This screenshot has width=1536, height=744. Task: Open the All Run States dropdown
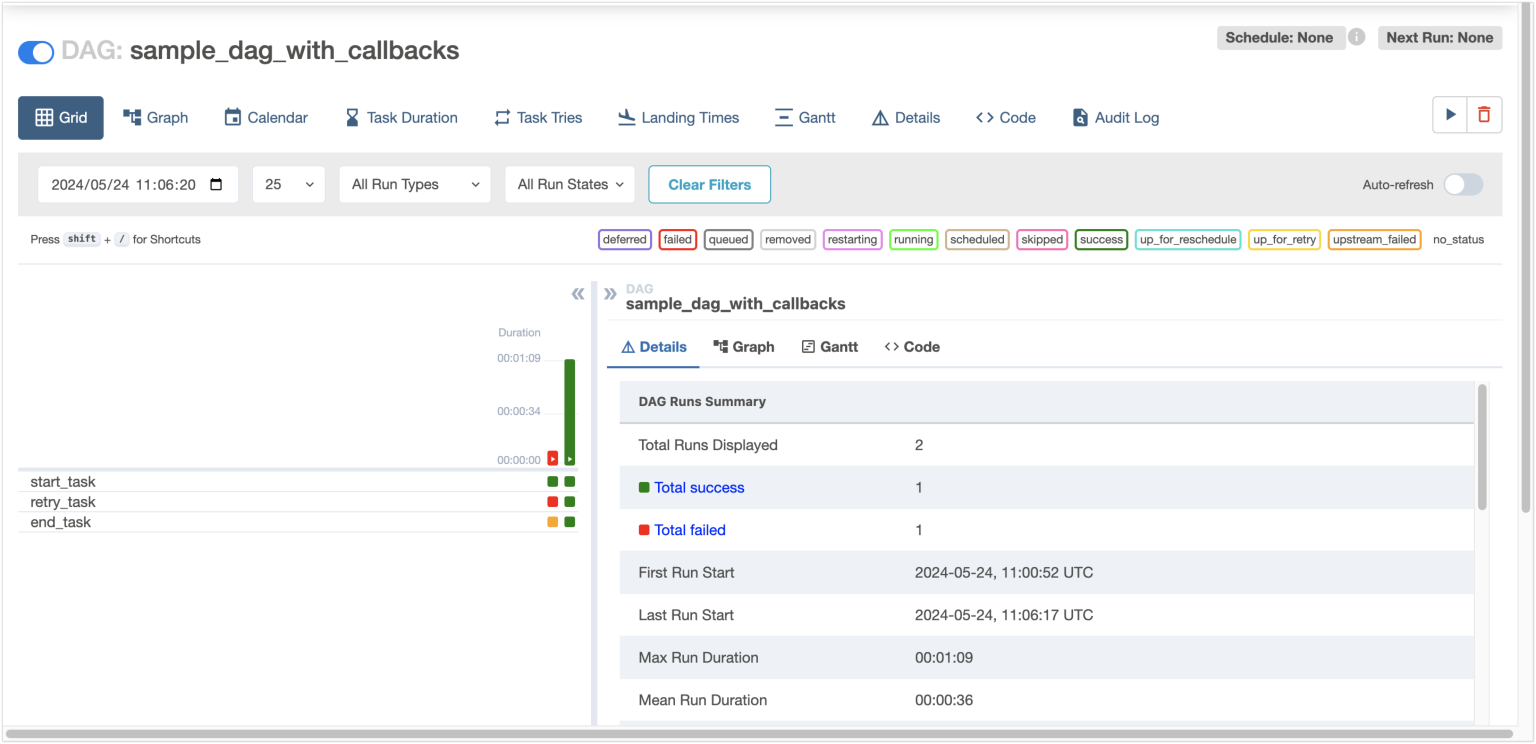point(569,184)
